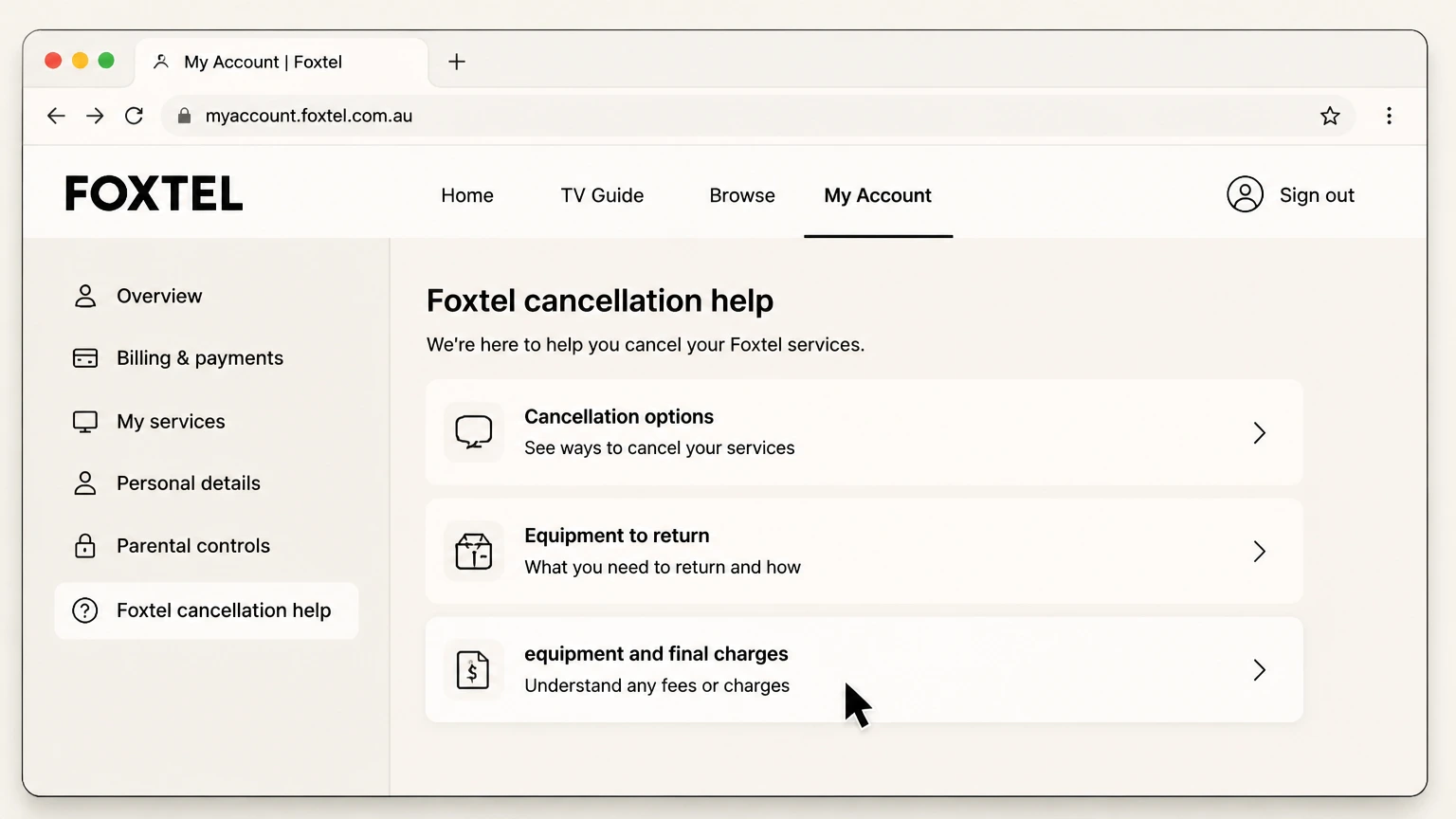Click the 'Equipment to return' card title
1456x819 pixels.
click(617, 536)
